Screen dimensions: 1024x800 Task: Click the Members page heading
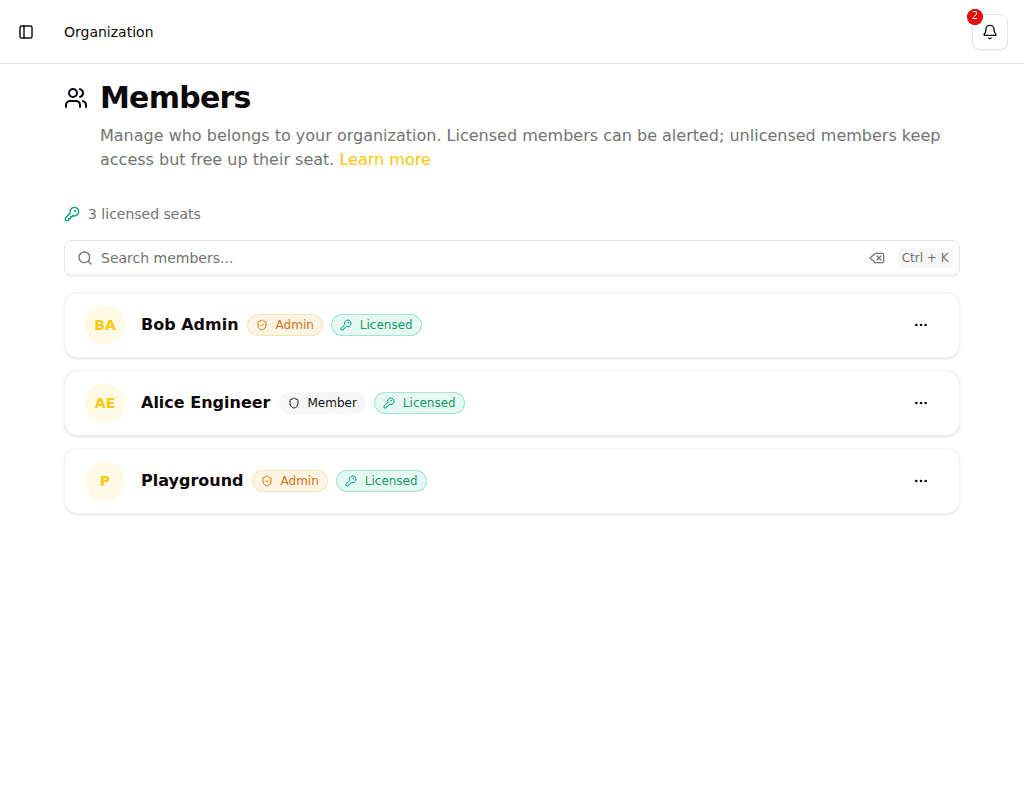click(x=176, y=97)
